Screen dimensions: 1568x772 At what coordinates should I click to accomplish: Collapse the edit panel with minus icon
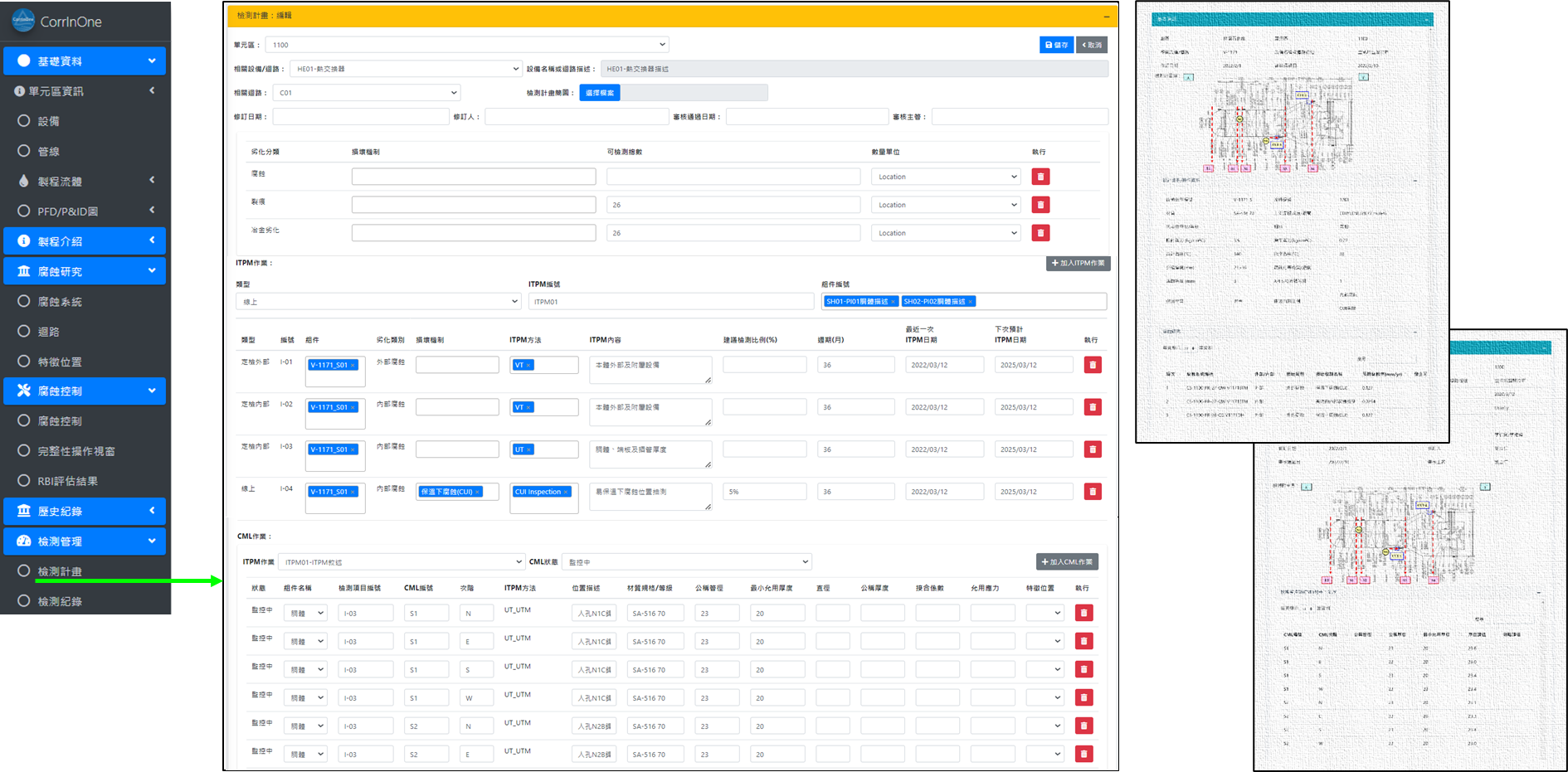[x=1107, y=16]
